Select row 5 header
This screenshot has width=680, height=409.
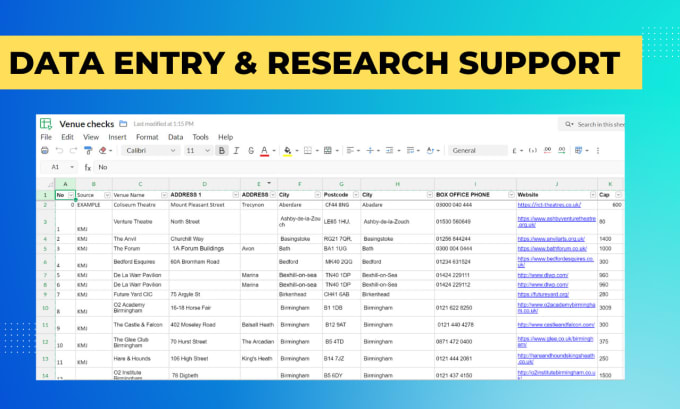(x=46, y=249)
